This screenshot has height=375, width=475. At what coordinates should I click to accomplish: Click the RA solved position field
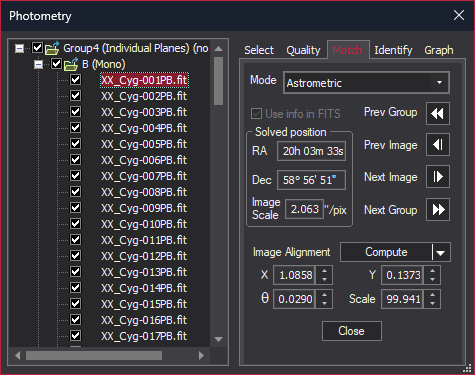pyautogui.click(x=311, y=151)
